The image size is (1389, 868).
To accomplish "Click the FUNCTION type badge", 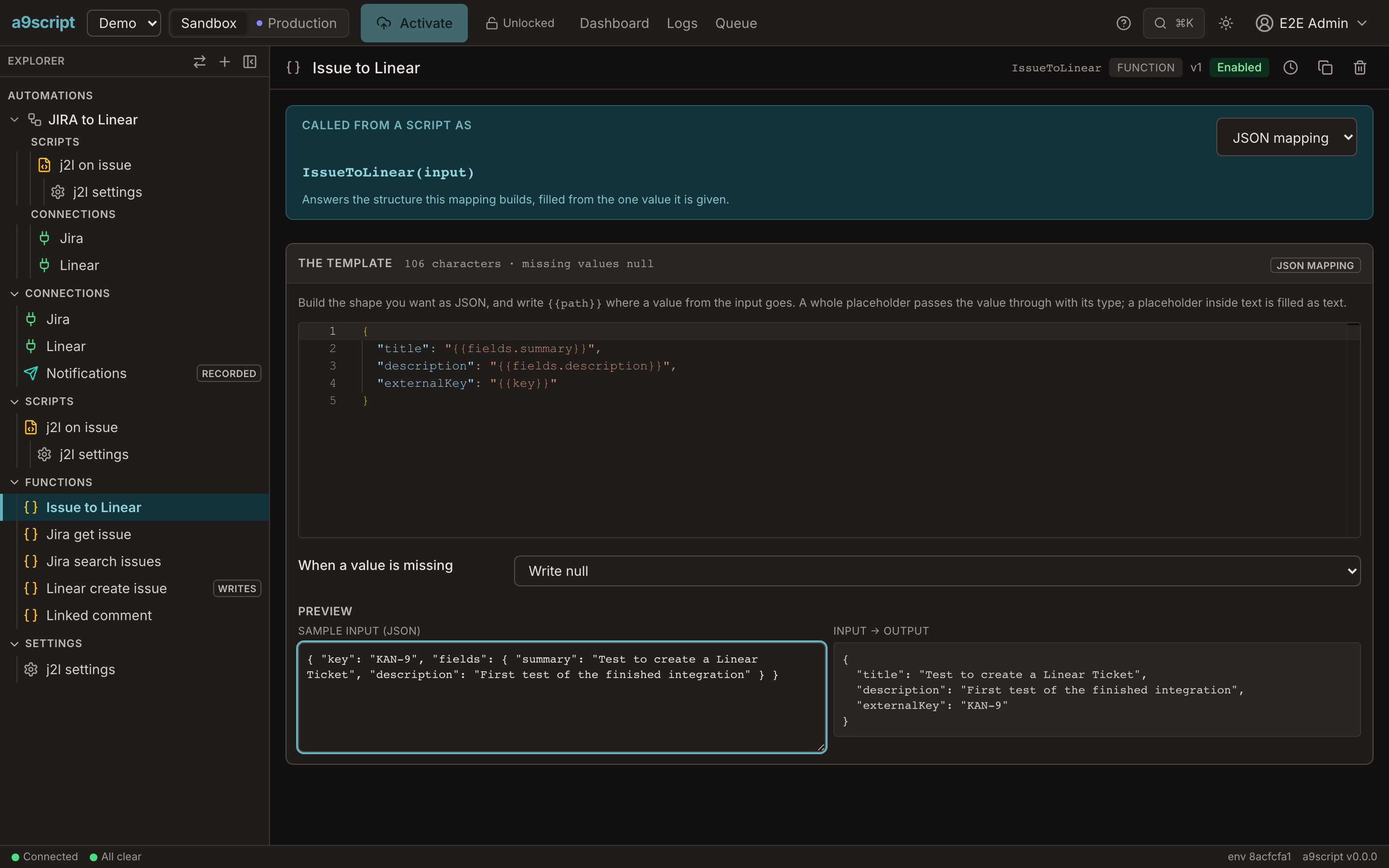I will (x=1145, y=68).
